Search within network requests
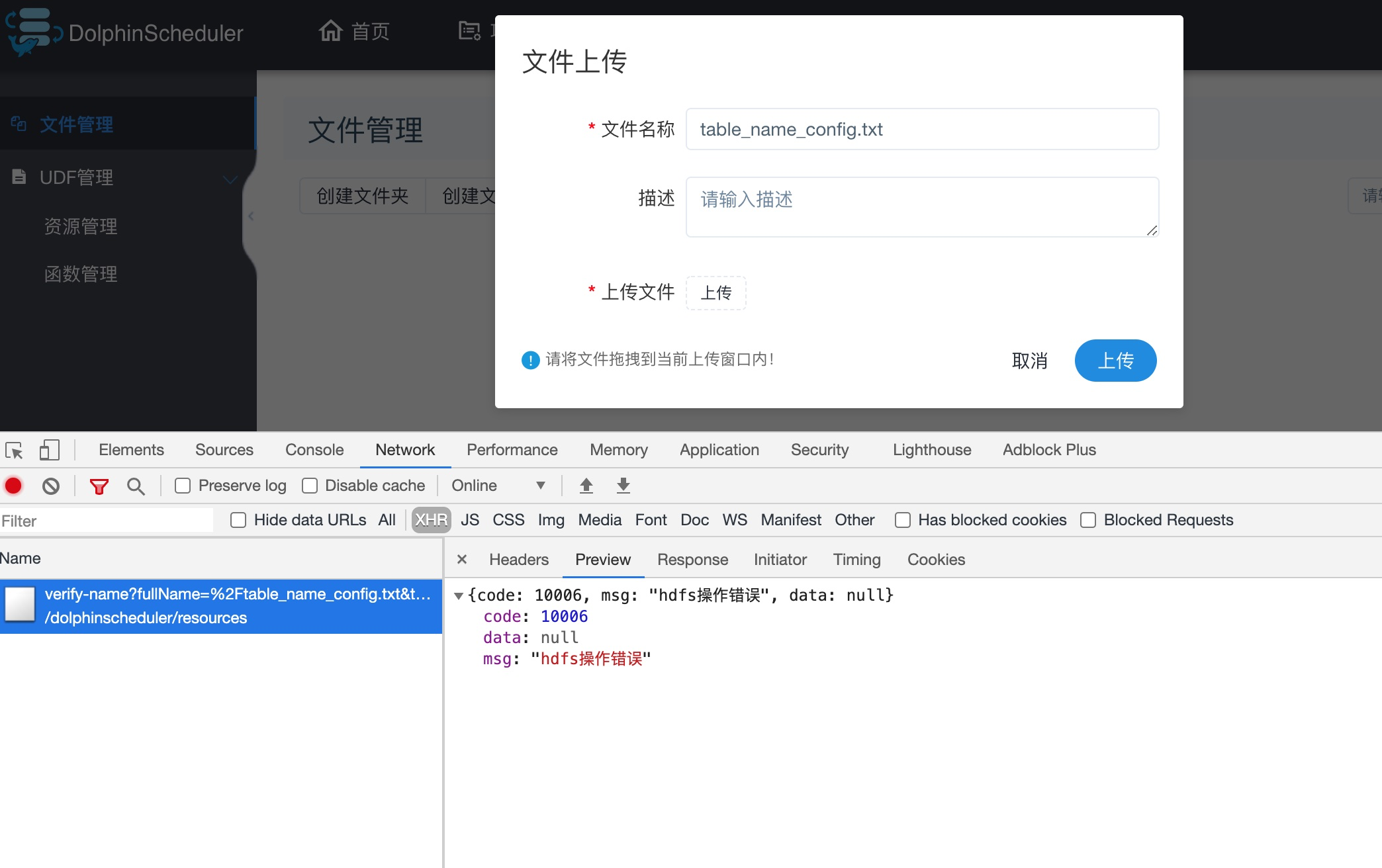1382x868 pixels. (136, 485)
